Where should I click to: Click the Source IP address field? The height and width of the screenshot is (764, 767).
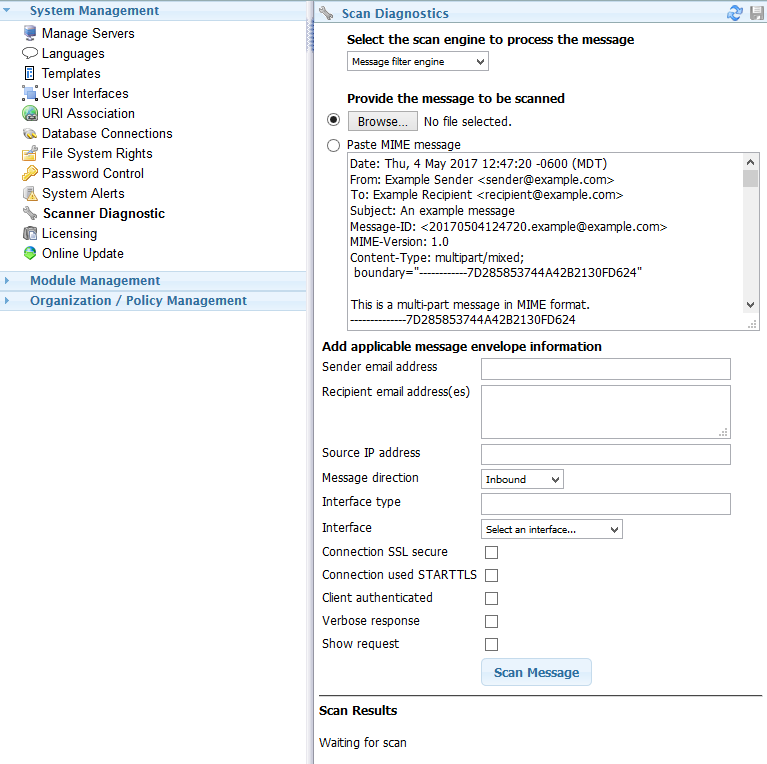tap(605, 455)
